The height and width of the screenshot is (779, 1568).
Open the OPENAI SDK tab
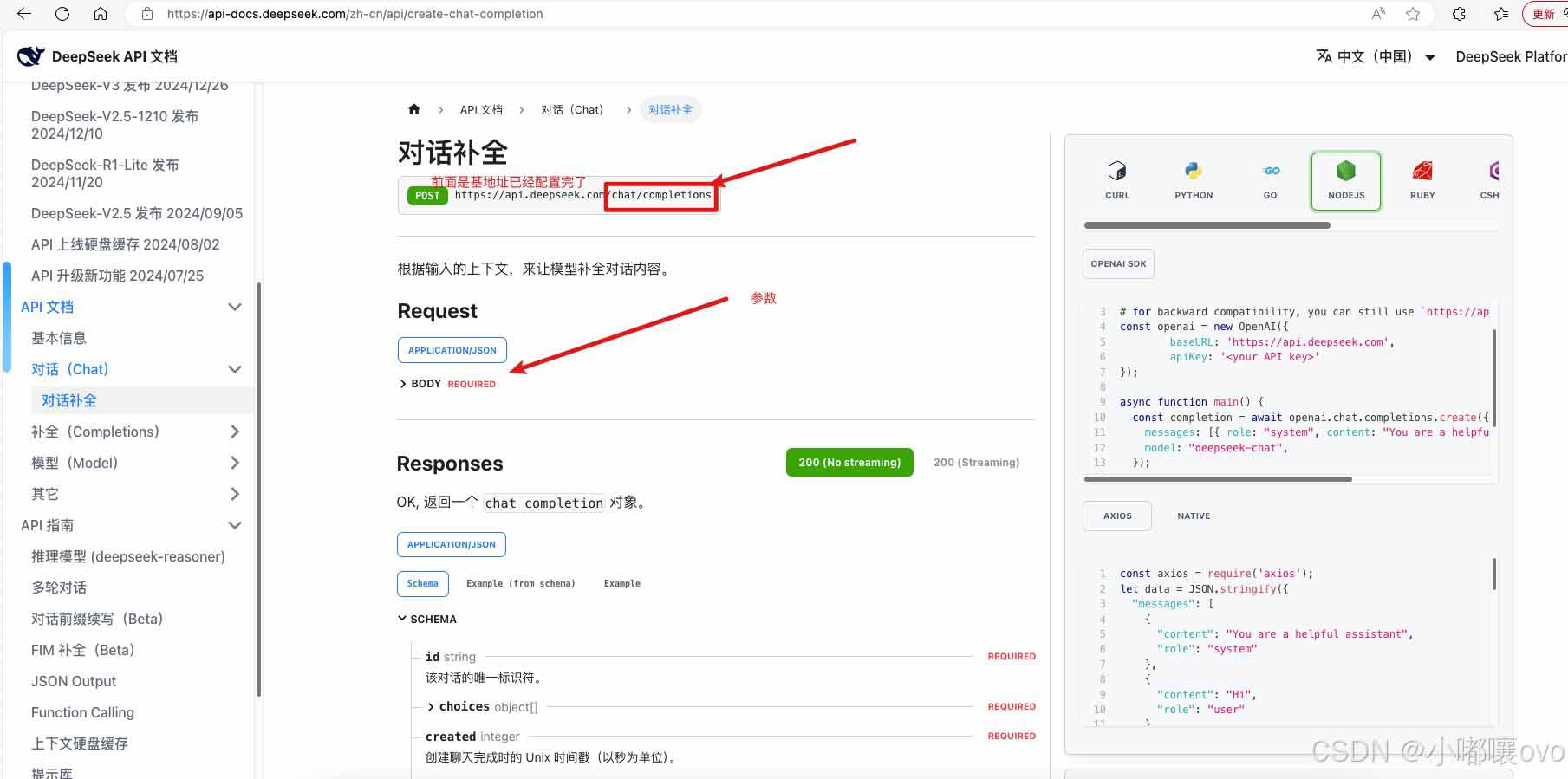[1118, 263]
